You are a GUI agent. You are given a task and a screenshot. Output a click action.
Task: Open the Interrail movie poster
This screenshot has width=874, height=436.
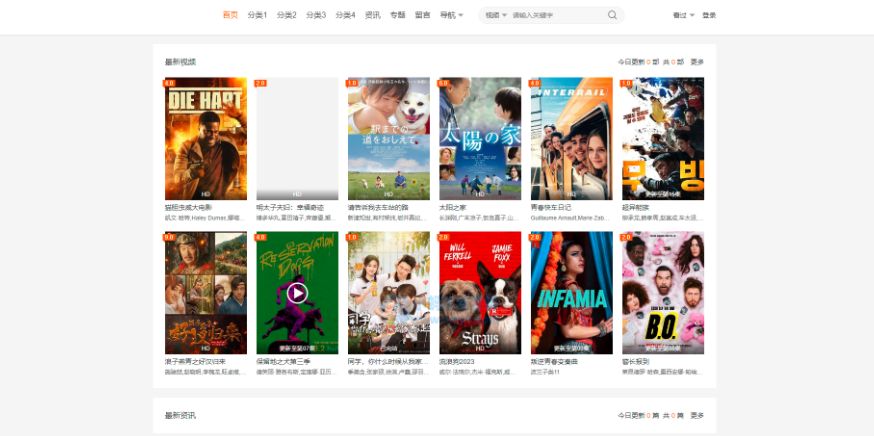[x=571, y=138]
